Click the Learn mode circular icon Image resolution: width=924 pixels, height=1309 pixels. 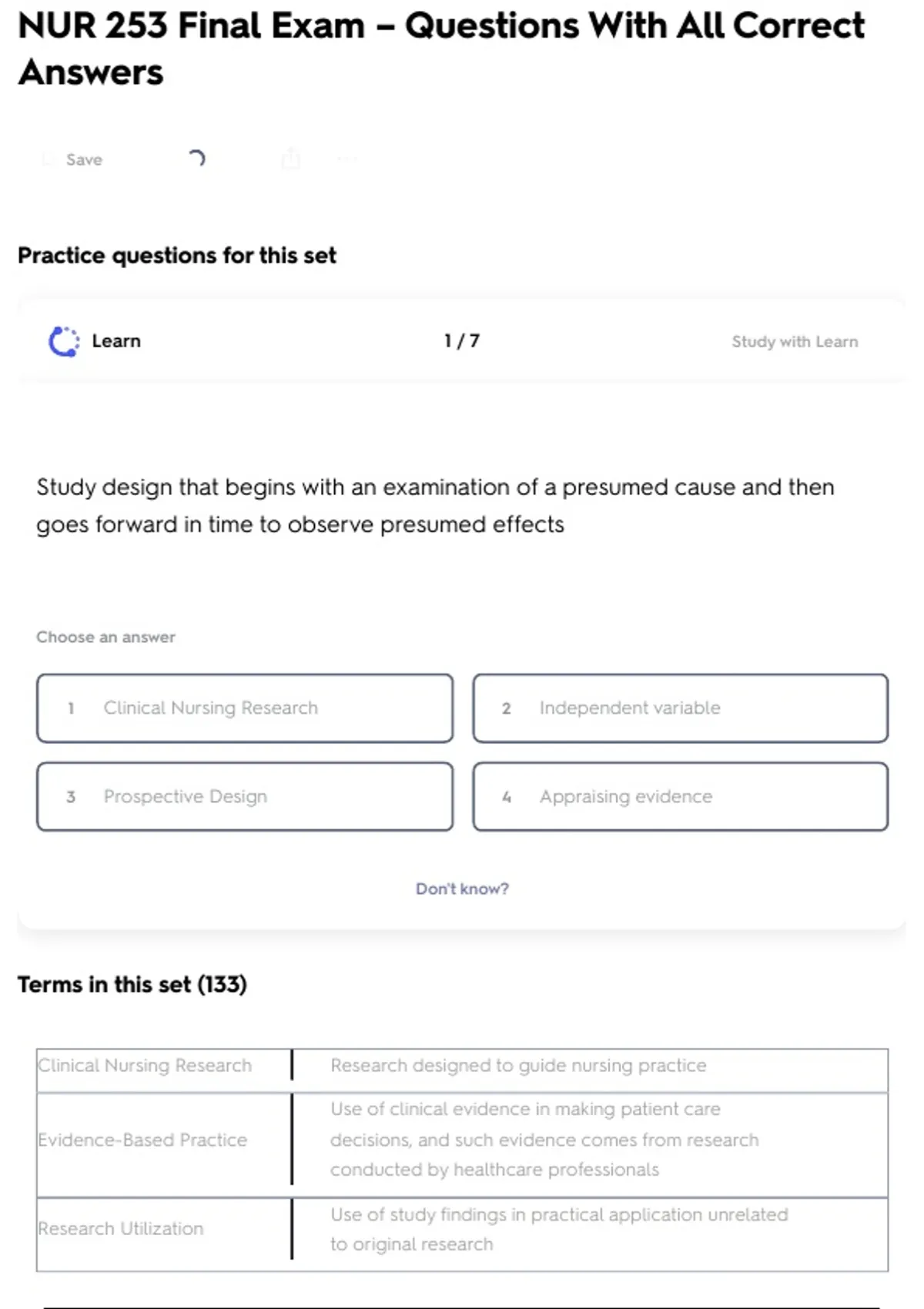click(64, 342)
